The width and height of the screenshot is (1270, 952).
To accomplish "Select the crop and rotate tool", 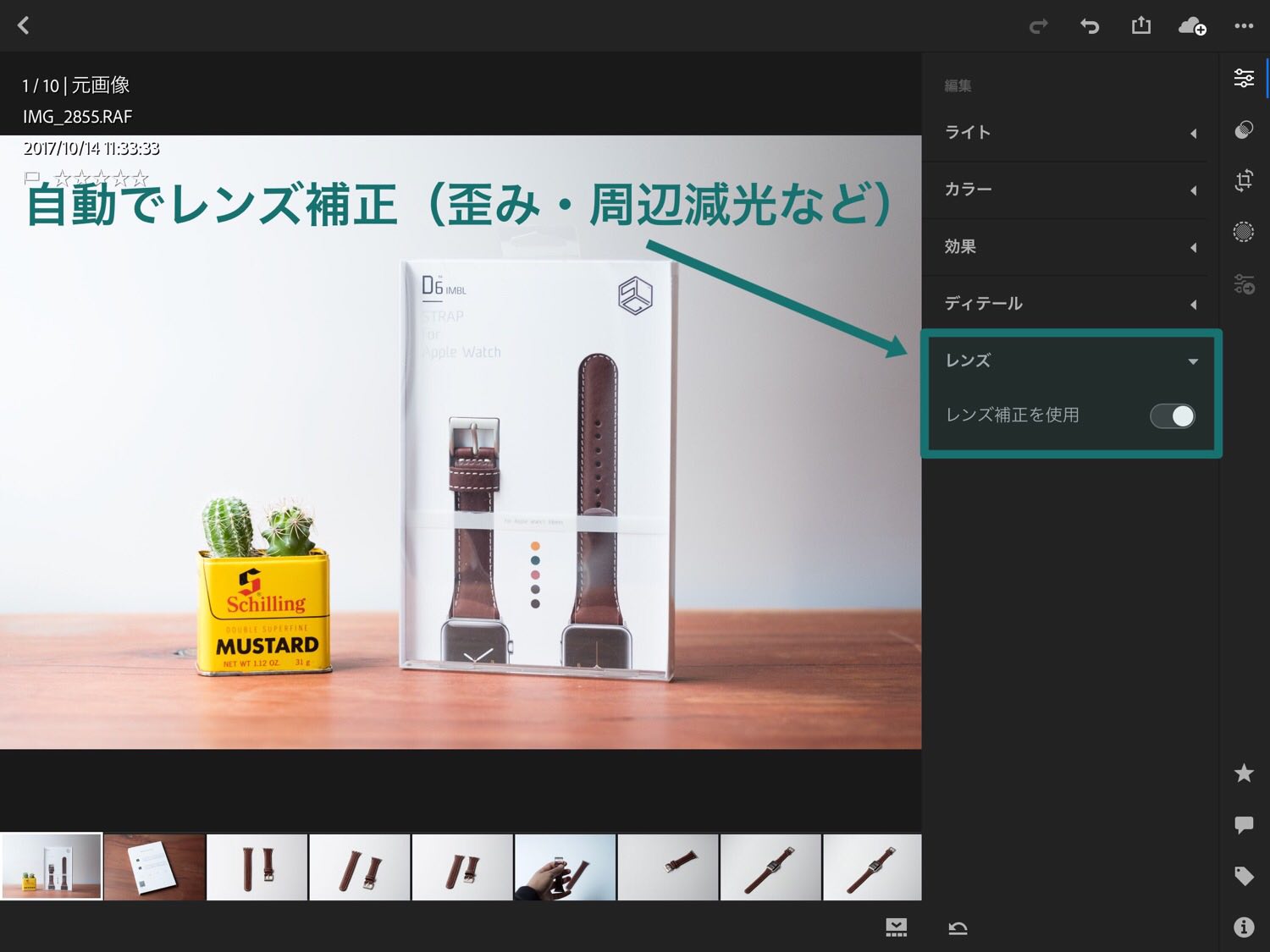I will point(1244,180).
